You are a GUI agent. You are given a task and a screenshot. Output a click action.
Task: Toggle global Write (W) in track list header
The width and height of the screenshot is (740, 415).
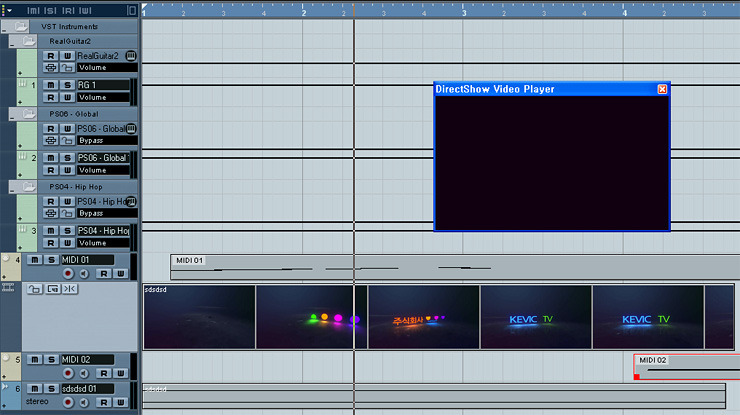click(85, 10)
